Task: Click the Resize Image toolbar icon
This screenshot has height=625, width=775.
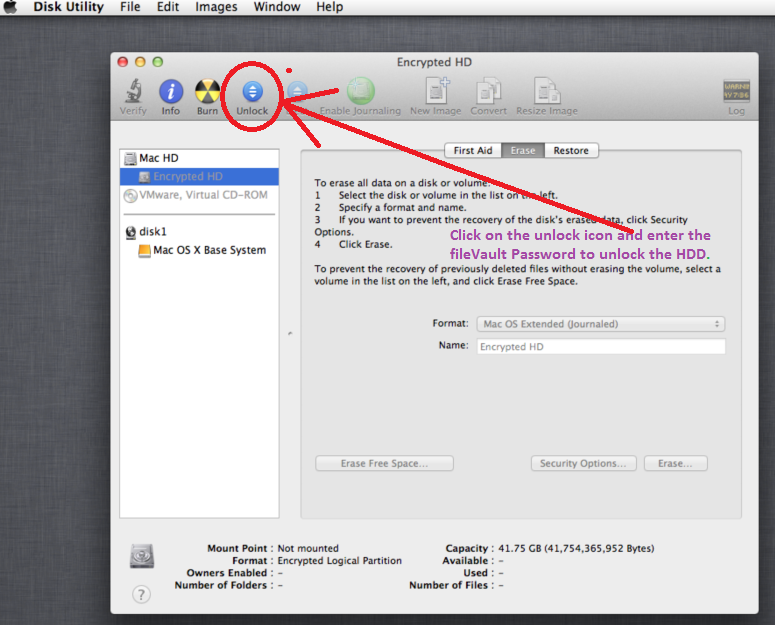Action: (x=547, y=91)
